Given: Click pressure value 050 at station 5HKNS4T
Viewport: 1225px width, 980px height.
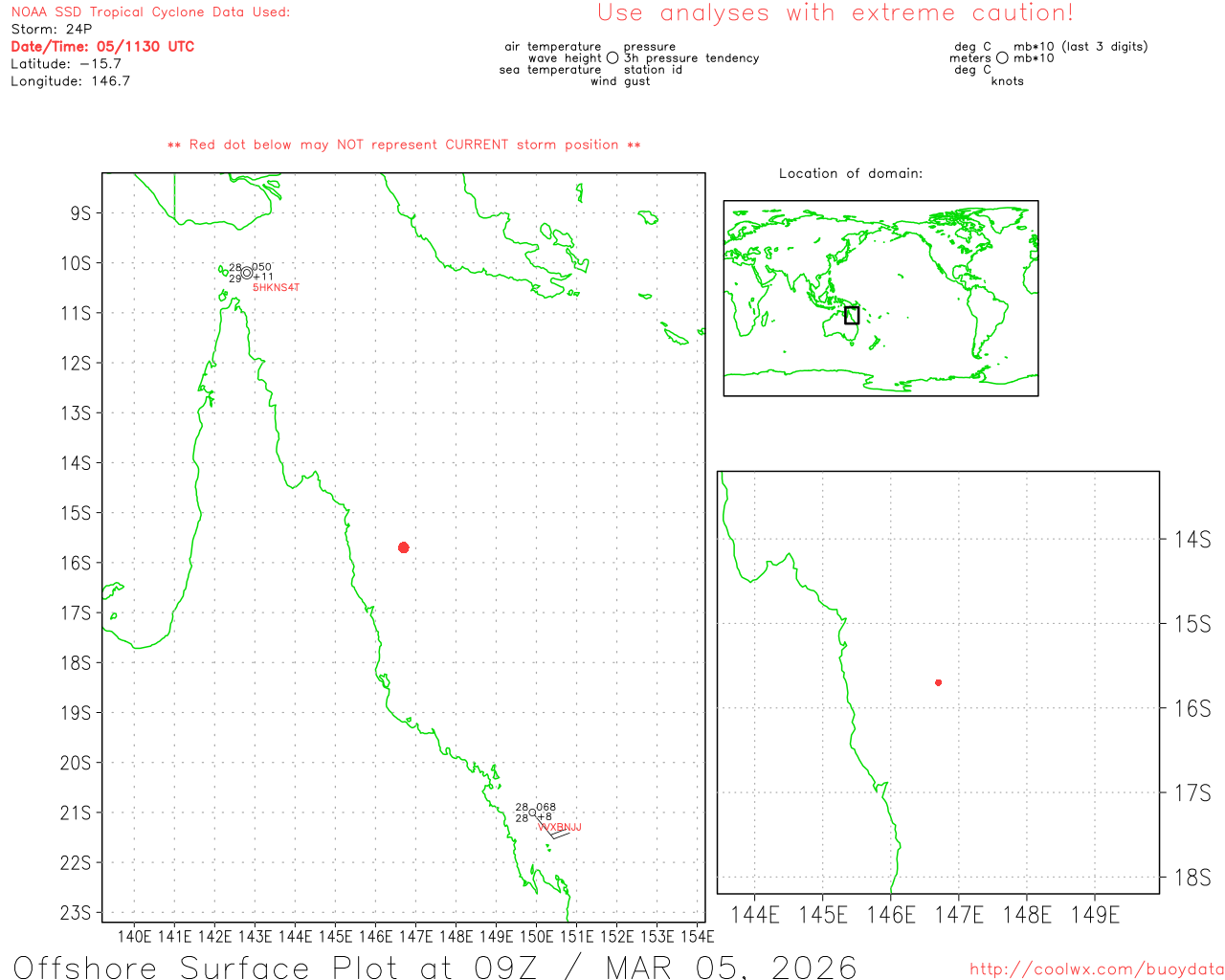Looking at the screenshot, I should click(261, 267).
